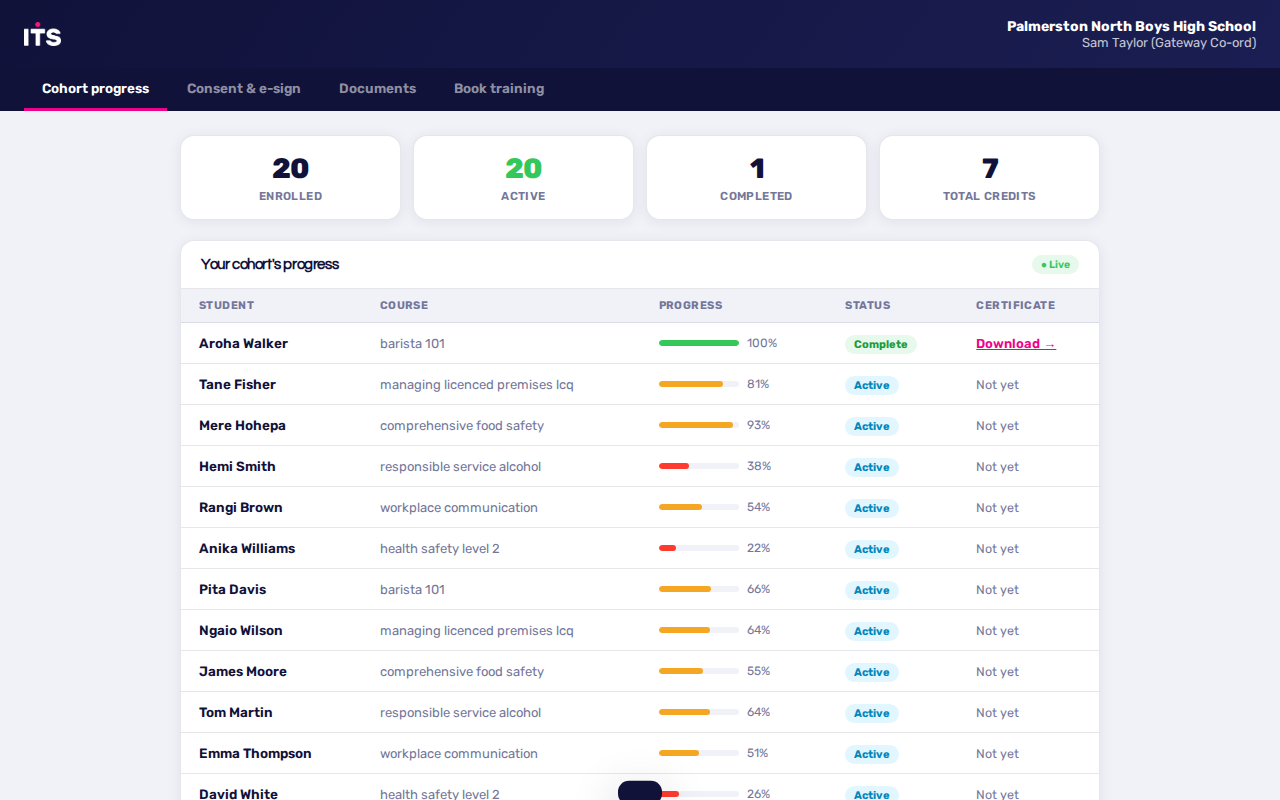Select the Enrolled stat card
Viewport: 1280px width, 800px height.
[x=290, y=178]
